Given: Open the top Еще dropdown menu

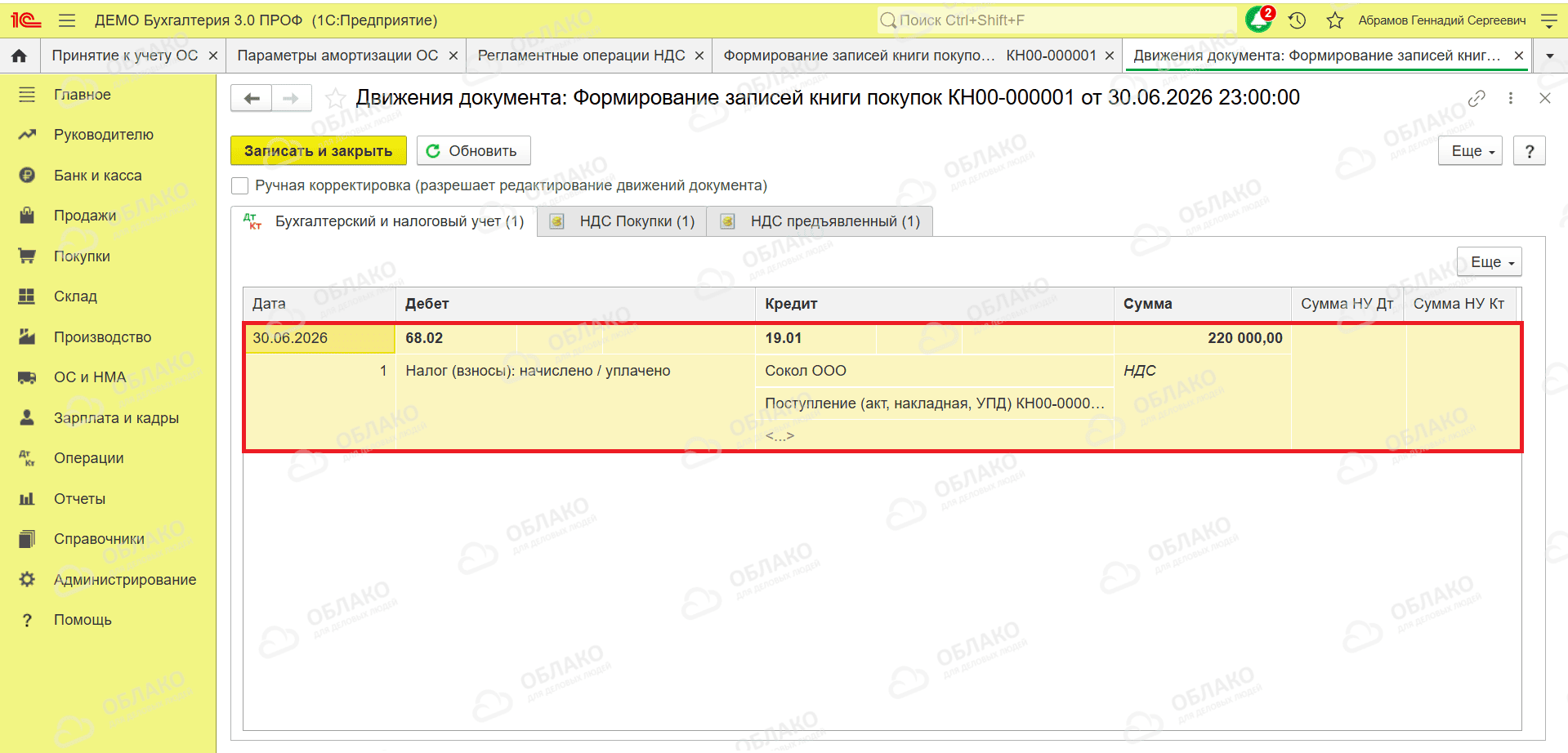Looking at the screenshot, I should click(1470, 151).
